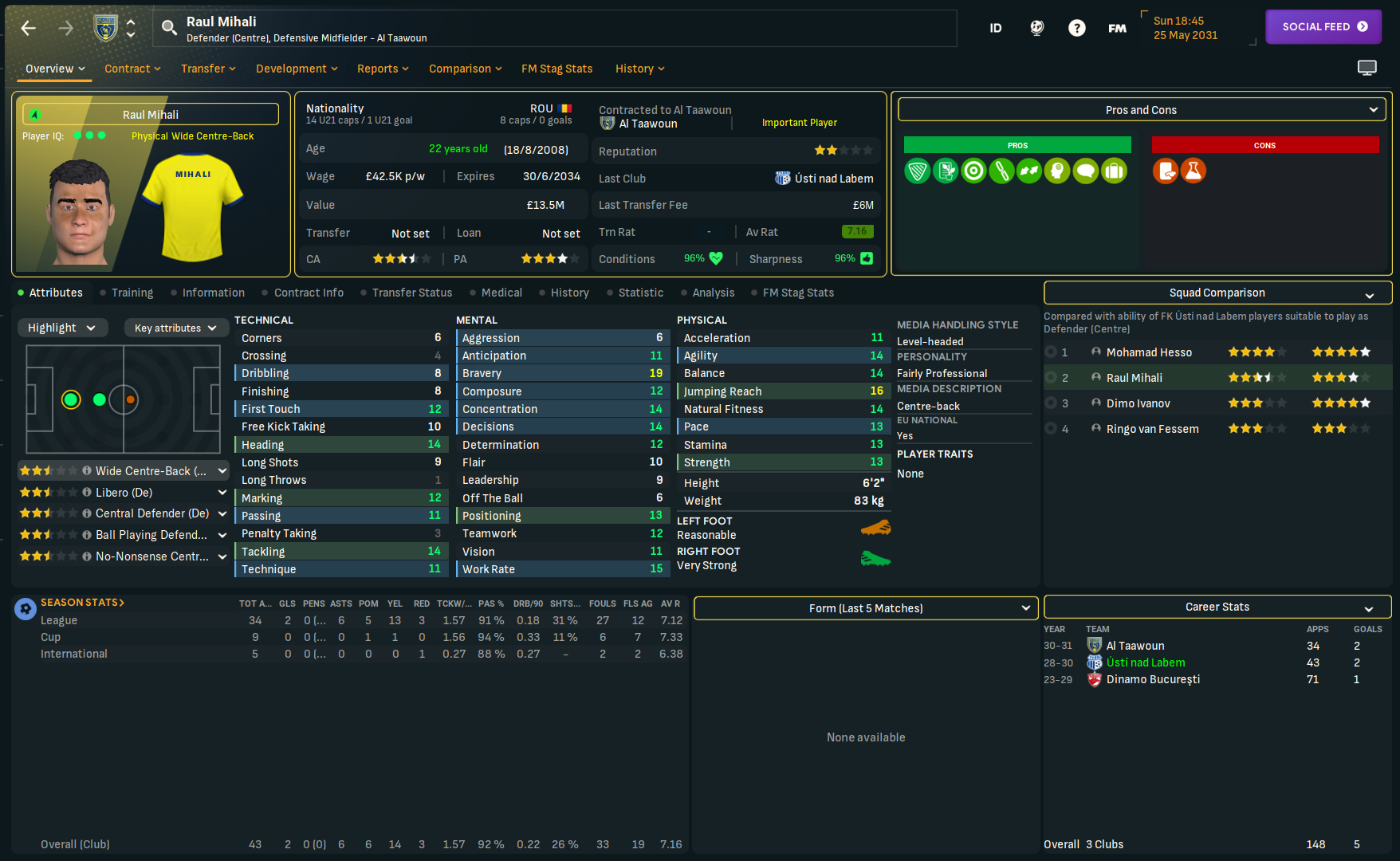Open the Career Stats dropdown
The height and width of the screenshot is (861, 1400).
[1217, 607]
